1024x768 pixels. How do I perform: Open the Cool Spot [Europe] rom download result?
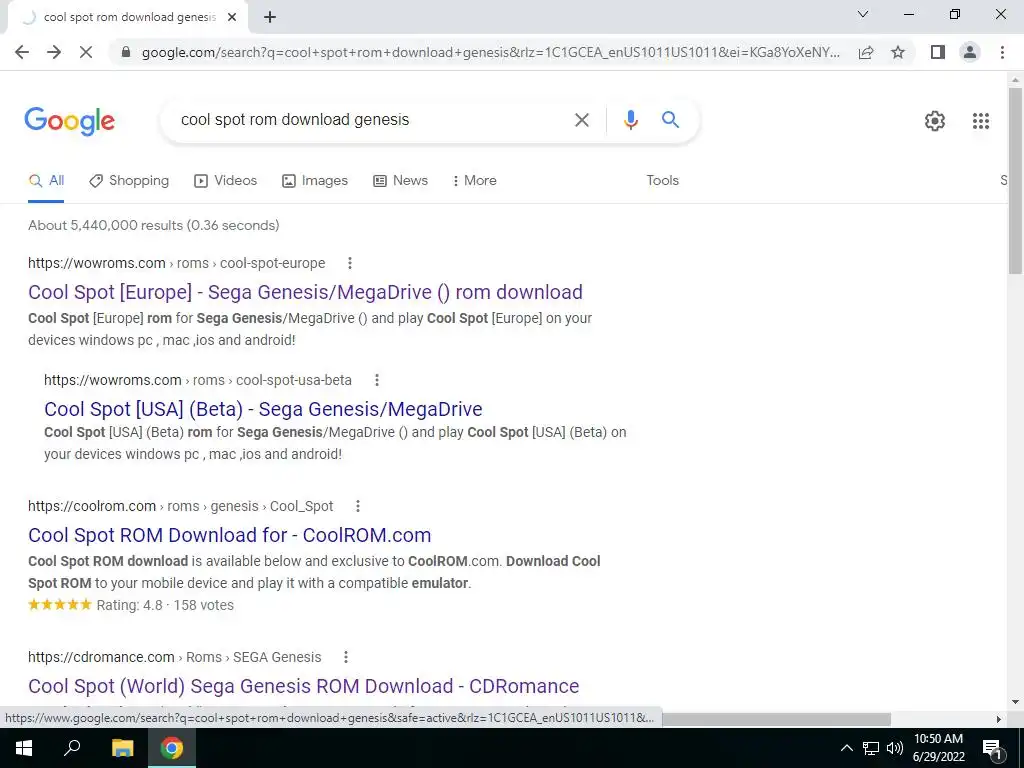(x=305, y=292)
